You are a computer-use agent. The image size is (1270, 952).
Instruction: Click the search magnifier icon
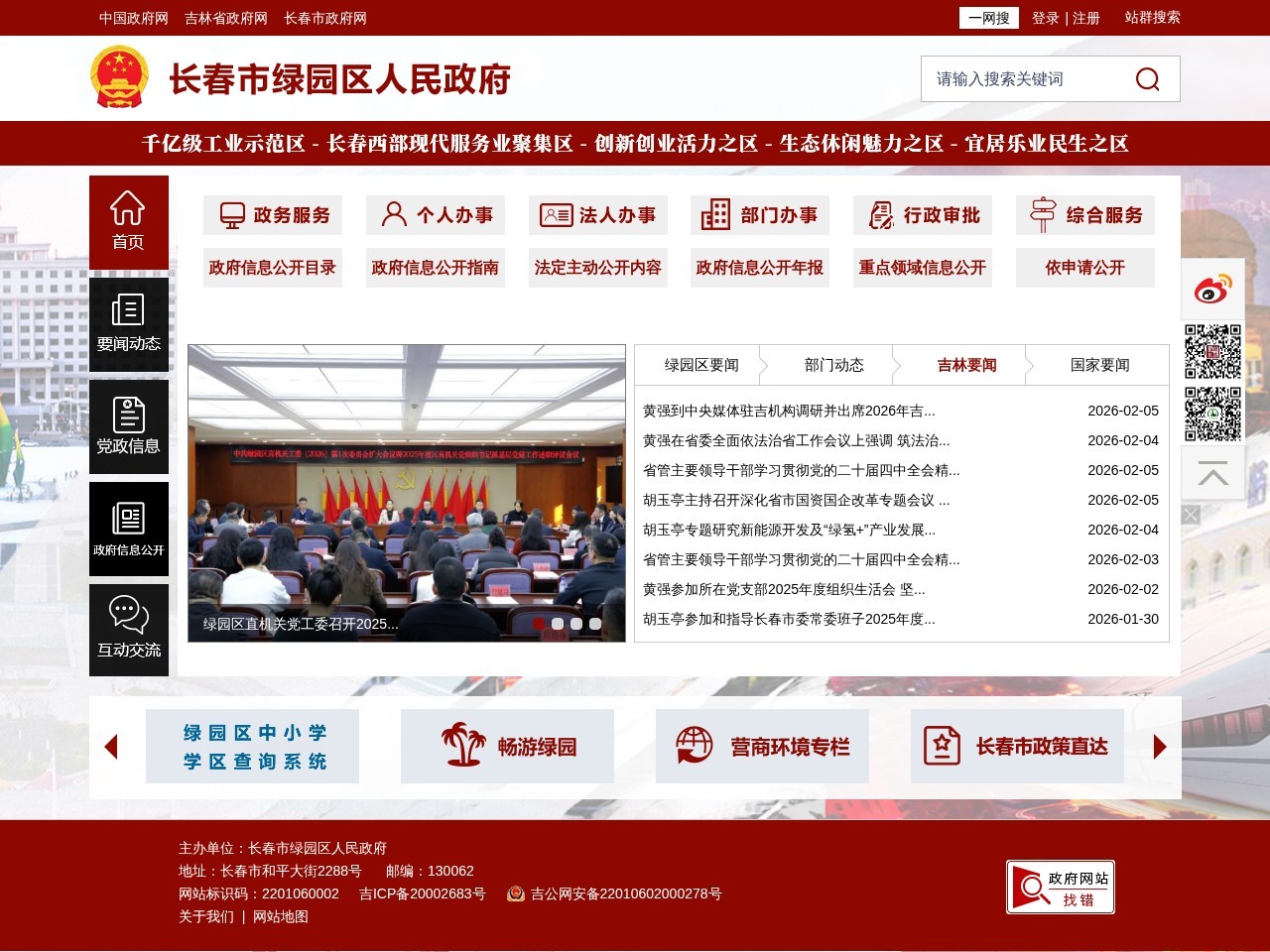click(1147, 79)
